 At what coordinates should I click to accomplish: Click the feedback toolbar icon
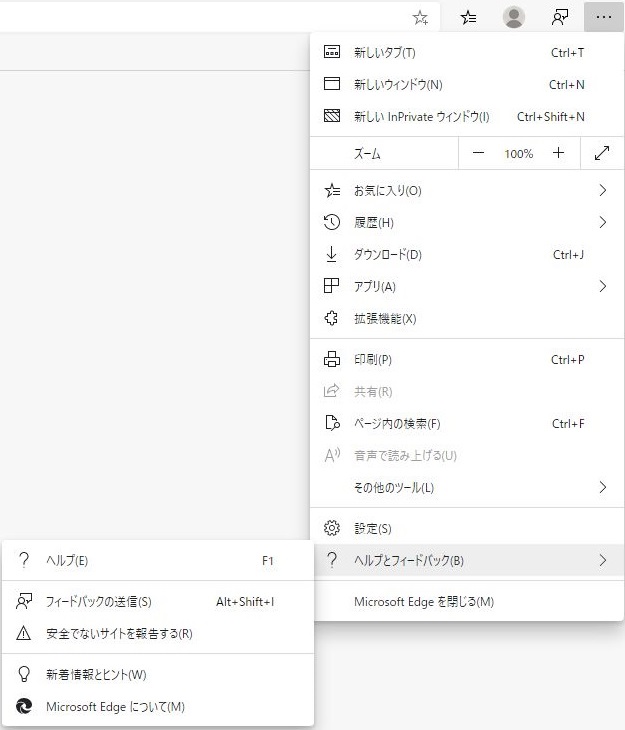(x=559, y=18)
